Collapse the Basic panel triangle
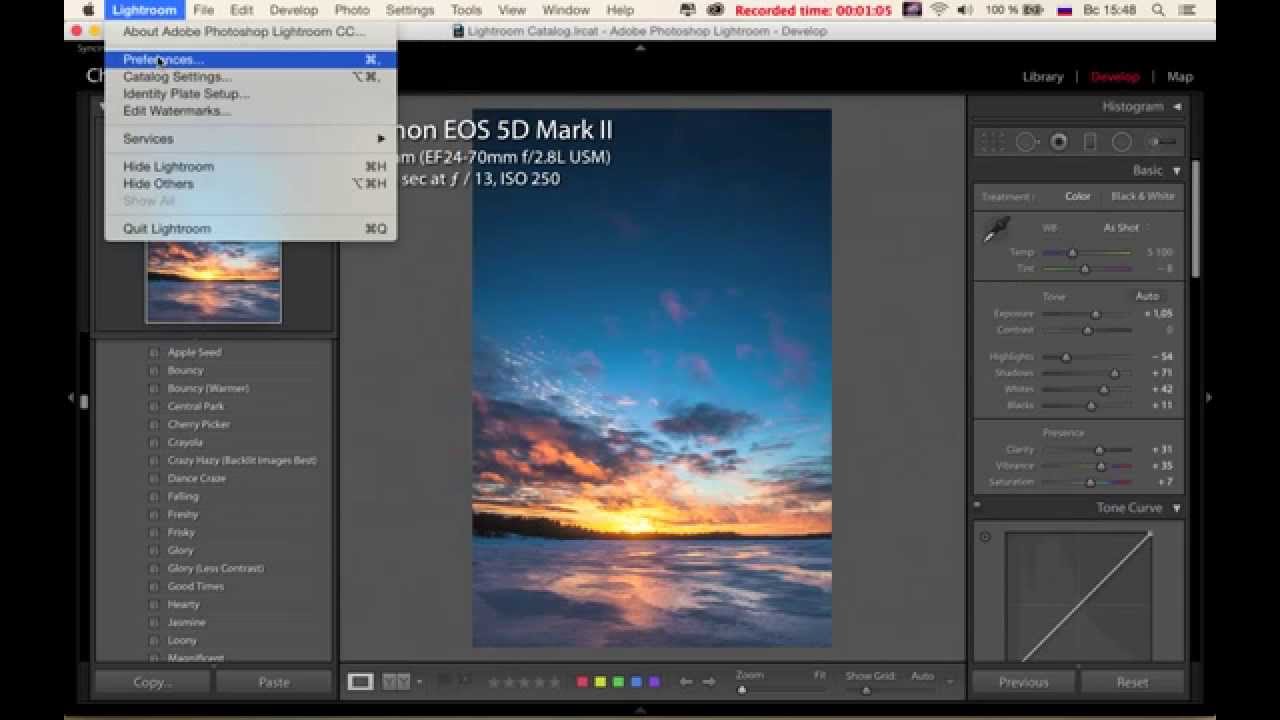Viewport: 1280px width, 720px height. pyautogui.click(x=1177, y=171)
